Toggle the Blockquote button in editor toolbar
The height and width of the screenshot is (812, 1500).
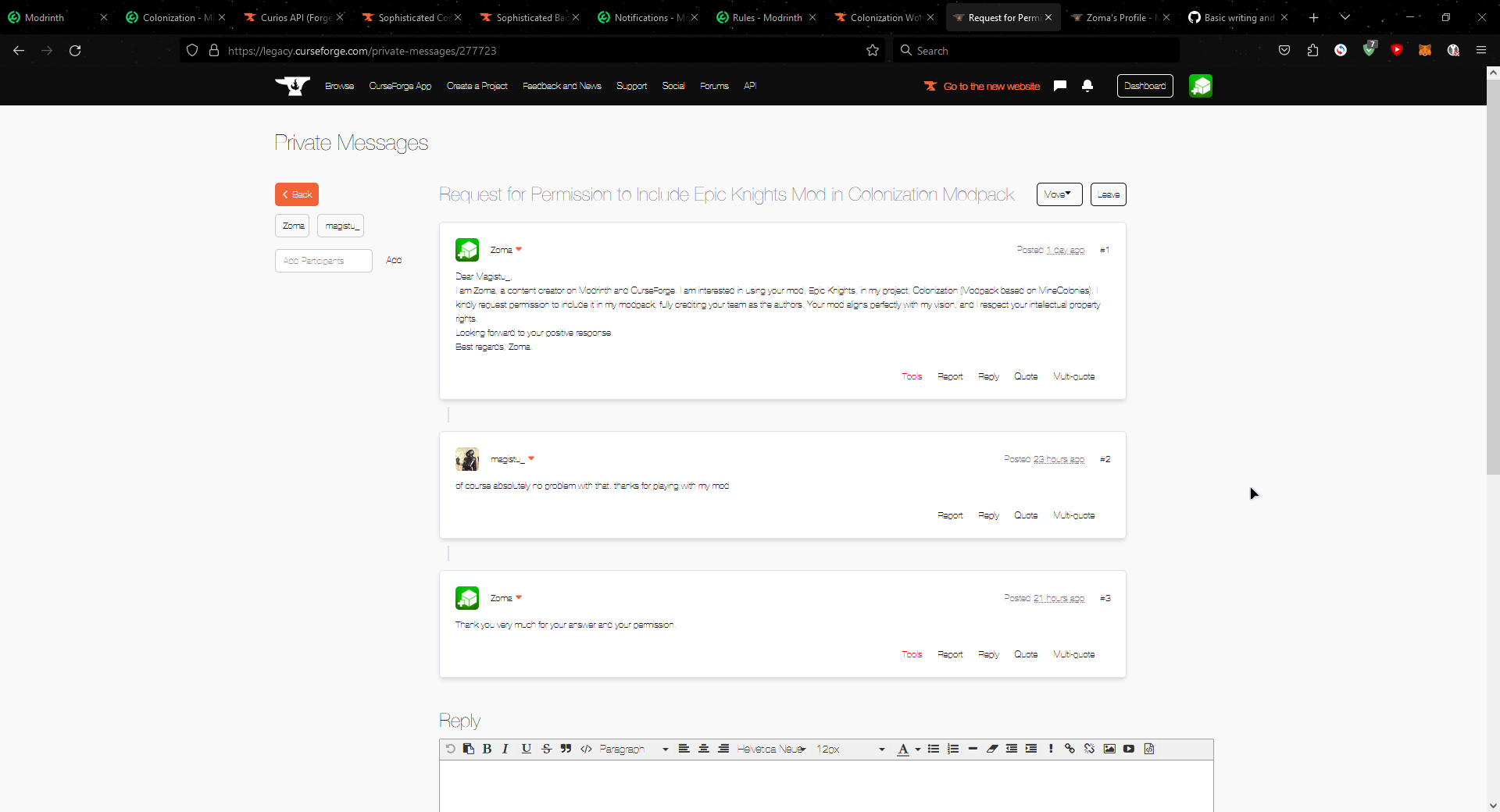[566, 749]
